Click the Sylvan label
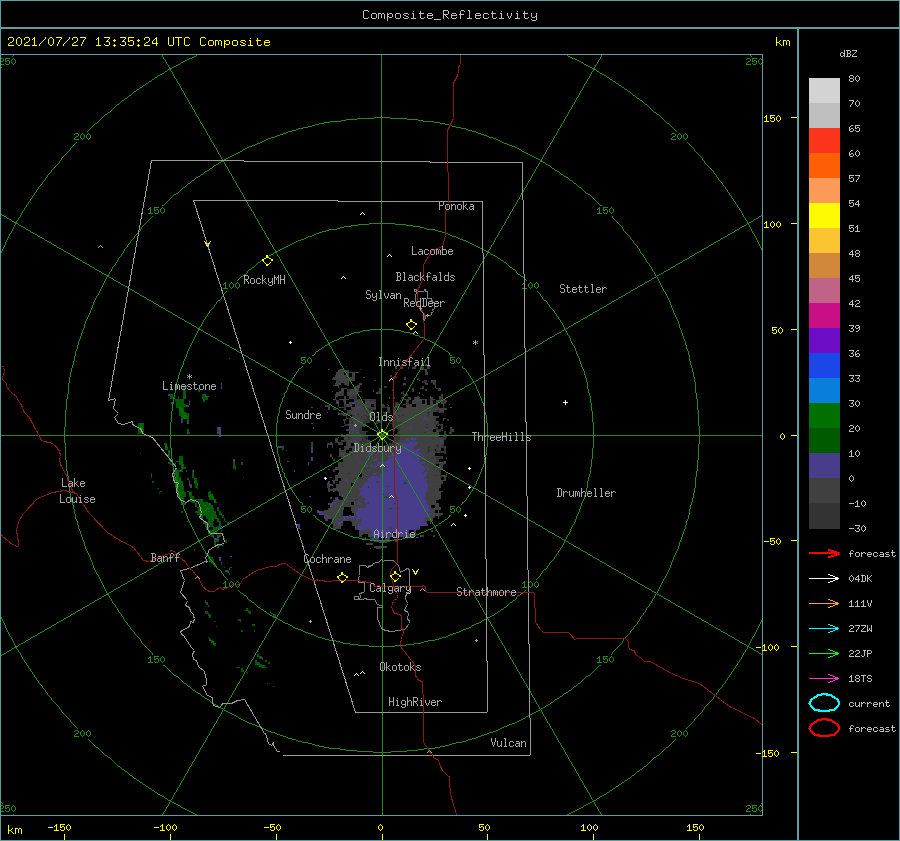 pyautogui.click(x=383, y=295)
